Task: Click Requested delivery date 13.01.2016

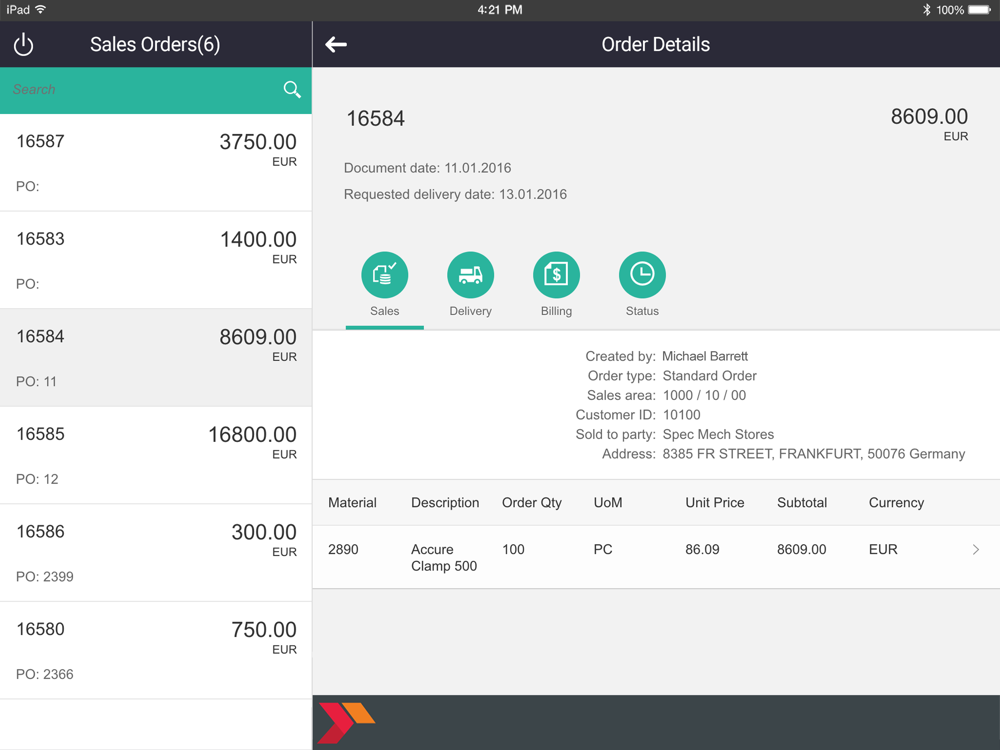Action: pos(455,195)
